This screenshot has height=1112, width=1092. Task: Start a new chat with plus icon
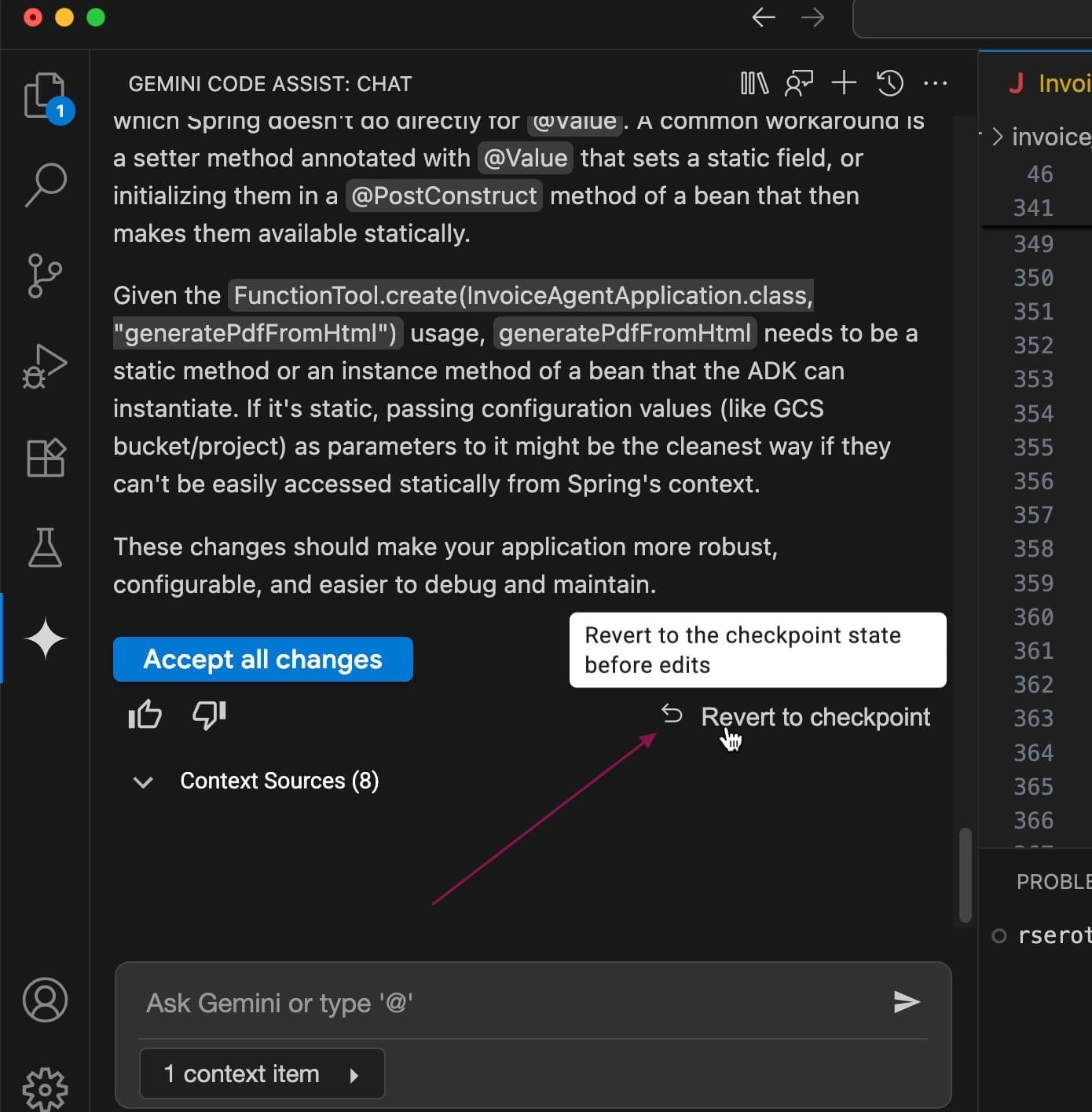pos(844,82)
